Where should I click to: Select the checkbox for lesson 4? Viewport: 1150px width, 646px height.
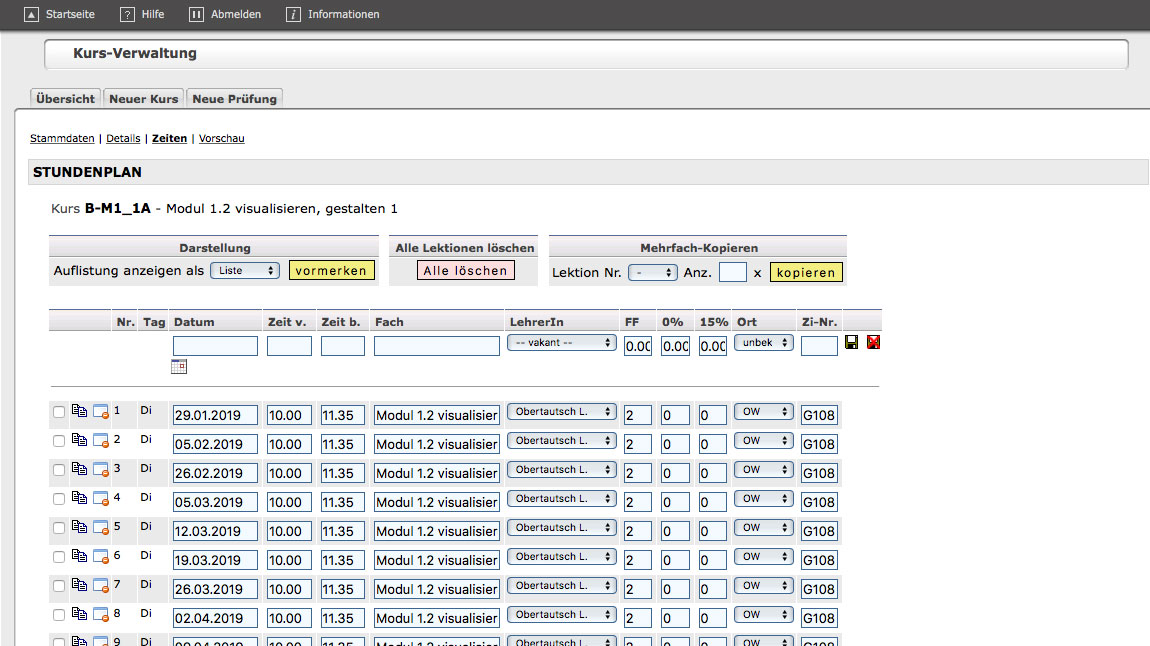(59, 499)
